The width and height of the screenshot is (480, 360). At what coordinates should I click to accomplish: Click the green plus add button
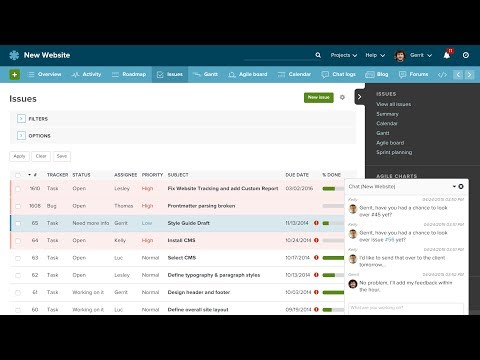(x=14, y=74)
